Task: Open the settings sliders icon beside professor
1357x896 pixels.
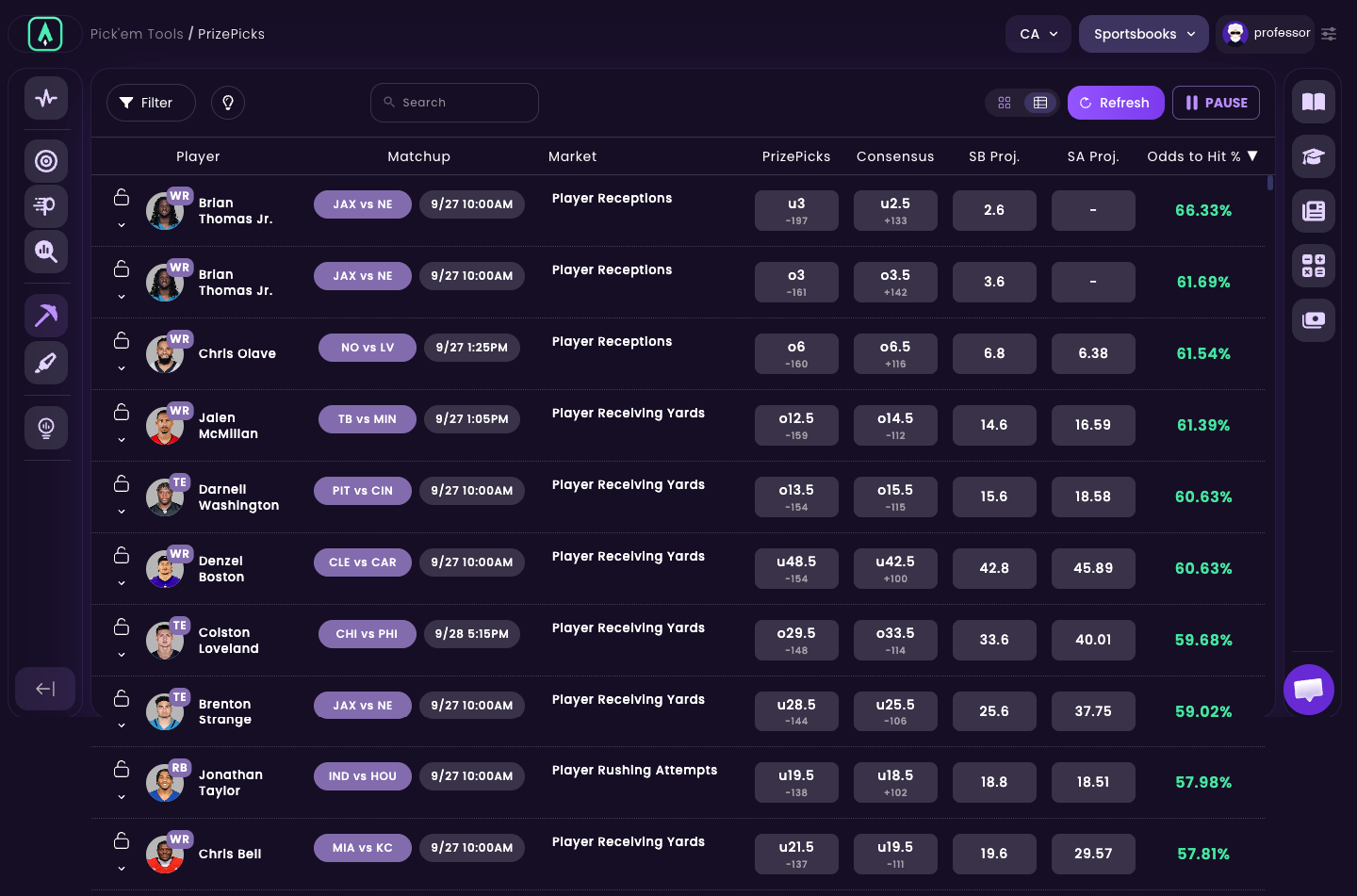Action: click(1329, 34)
